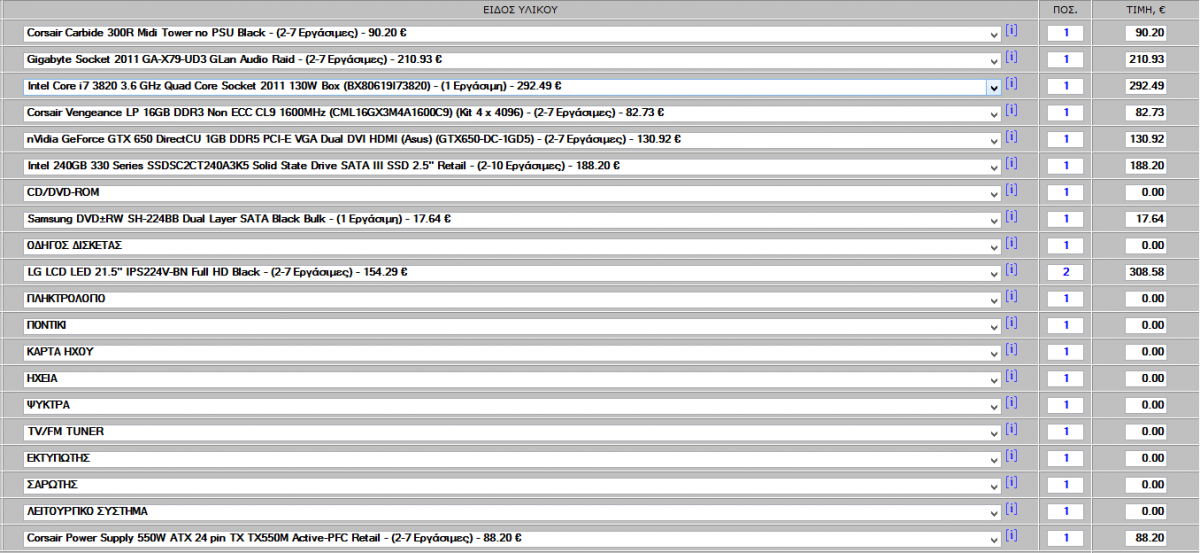Open the ΣΑΡΩΤΗΣ dropdown
This screenshot has width=1200, height=553.
512,485
